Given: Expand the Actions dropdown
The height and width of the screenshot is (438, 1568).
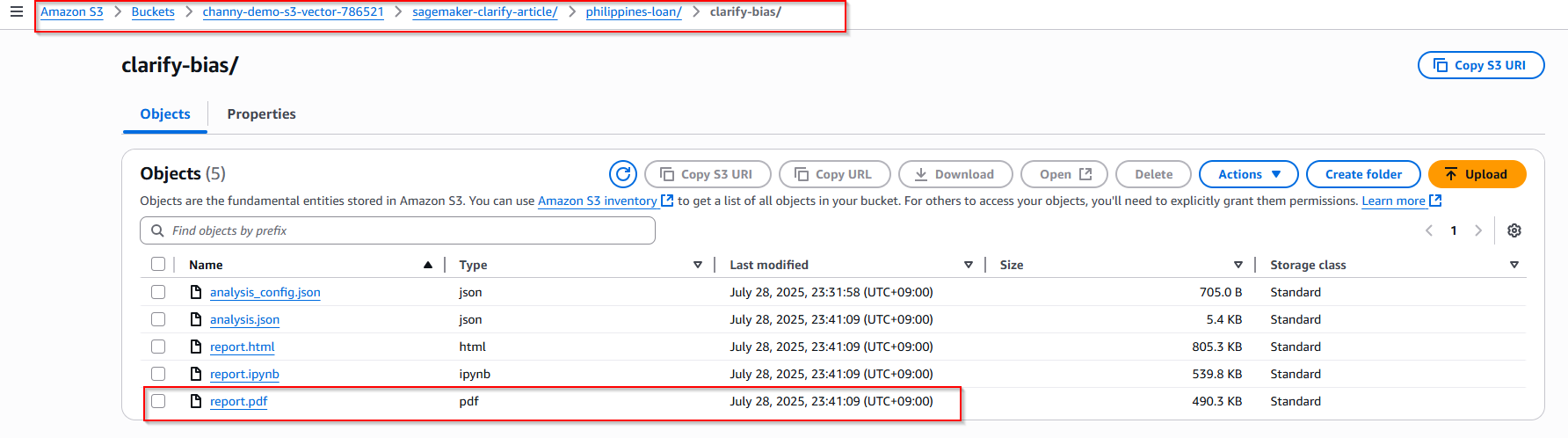Looking at the screenshot, I should point(1248,174).
